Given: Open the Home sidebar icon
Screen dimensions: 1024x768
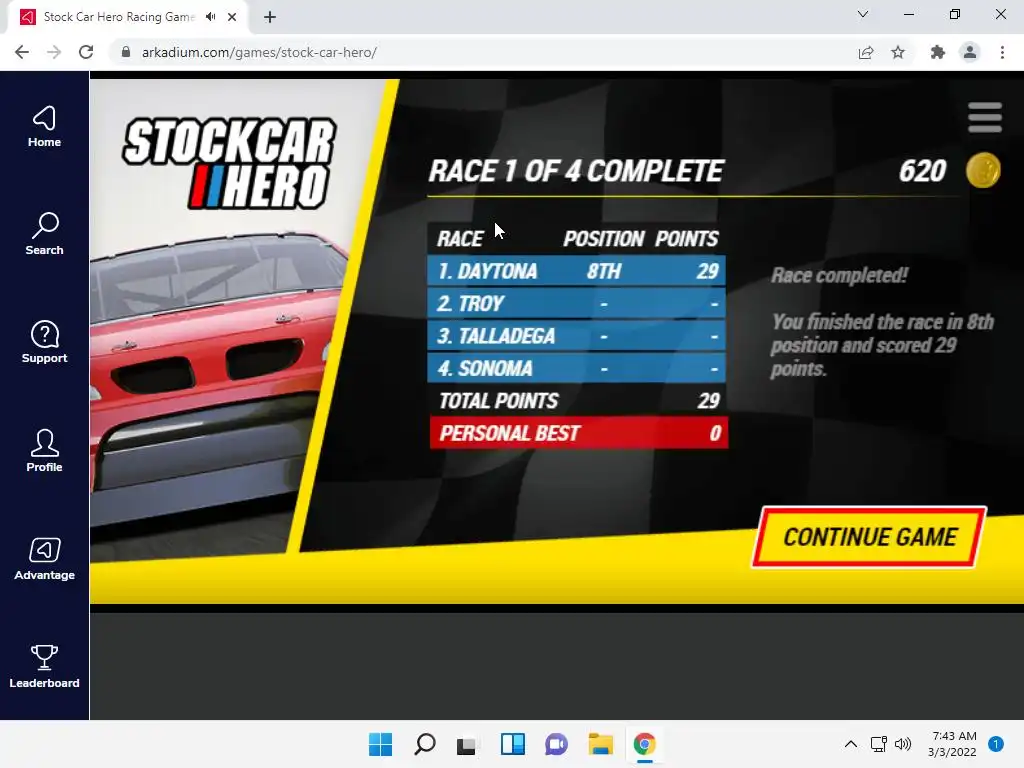Looking at the screenshot, I should 44,127.
